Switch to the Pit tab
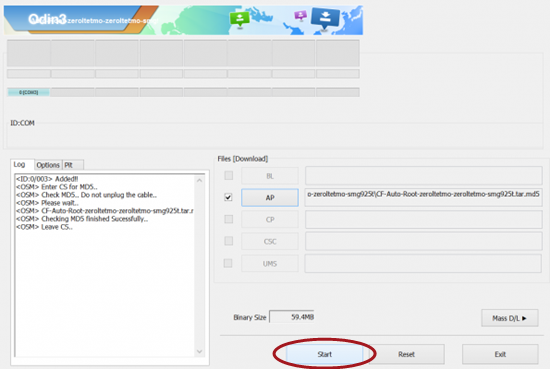The height and width of the screenshot is (369, 550). [73, 165]
